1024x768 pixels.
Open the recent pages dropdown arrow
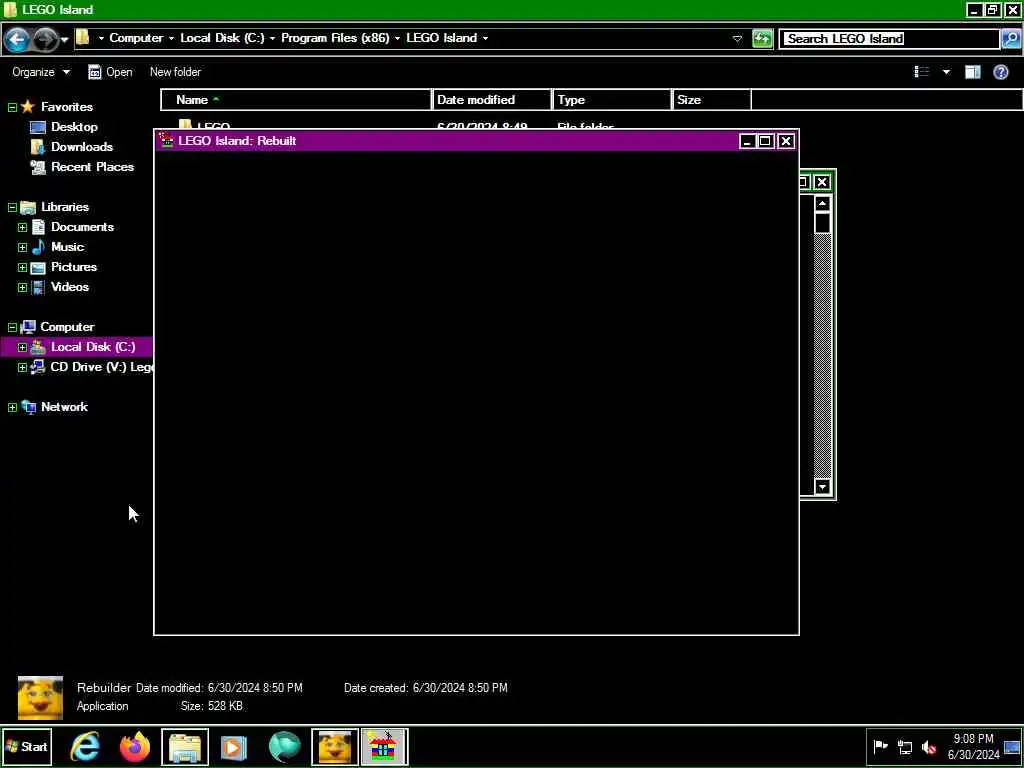[64, 40]
